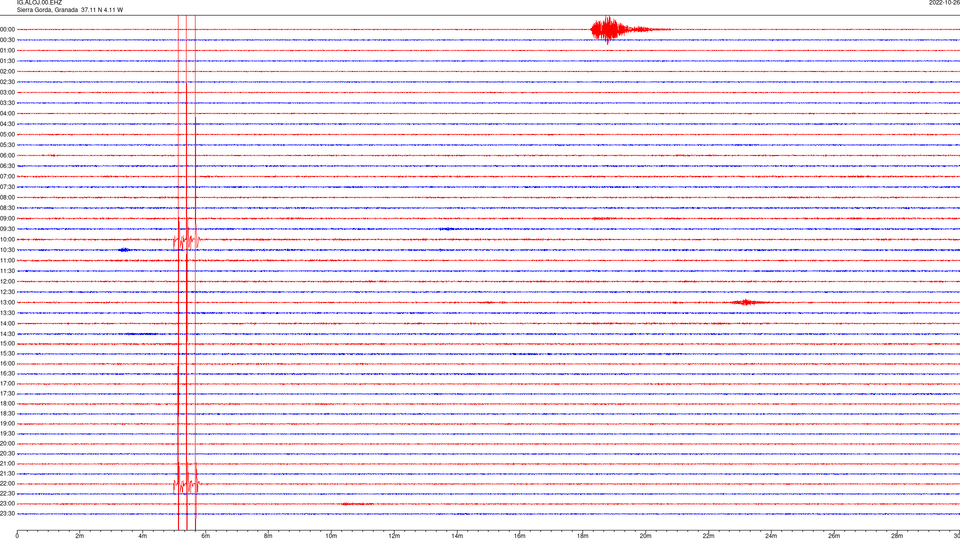Viewport: 960px width, 540px height.
Task: Click the 10m tick label on time axis
Action: click(331, 536)
